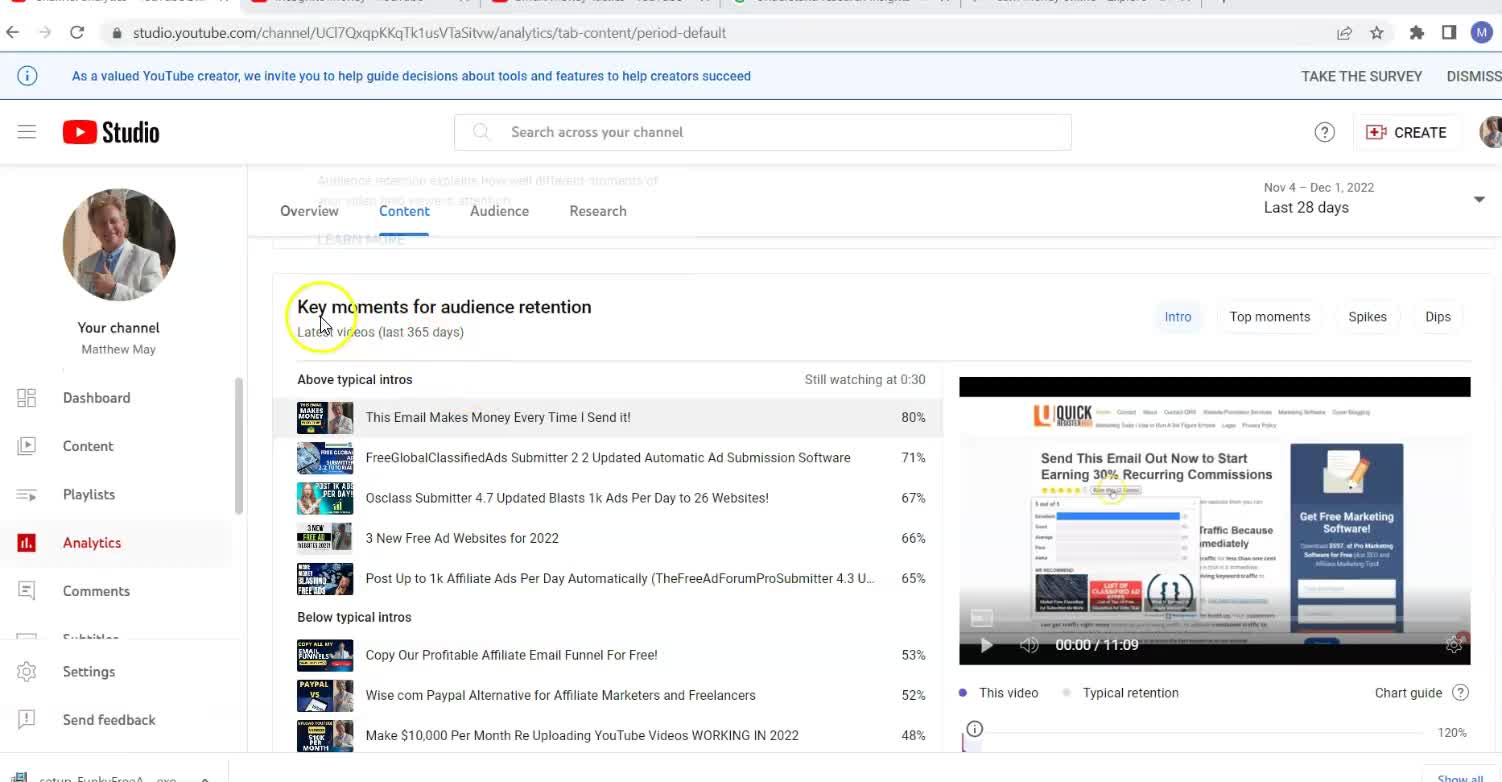
Task: Select Wise com Paypal Alternative video row
Action: pyautogui.click(x=608, y=695)
